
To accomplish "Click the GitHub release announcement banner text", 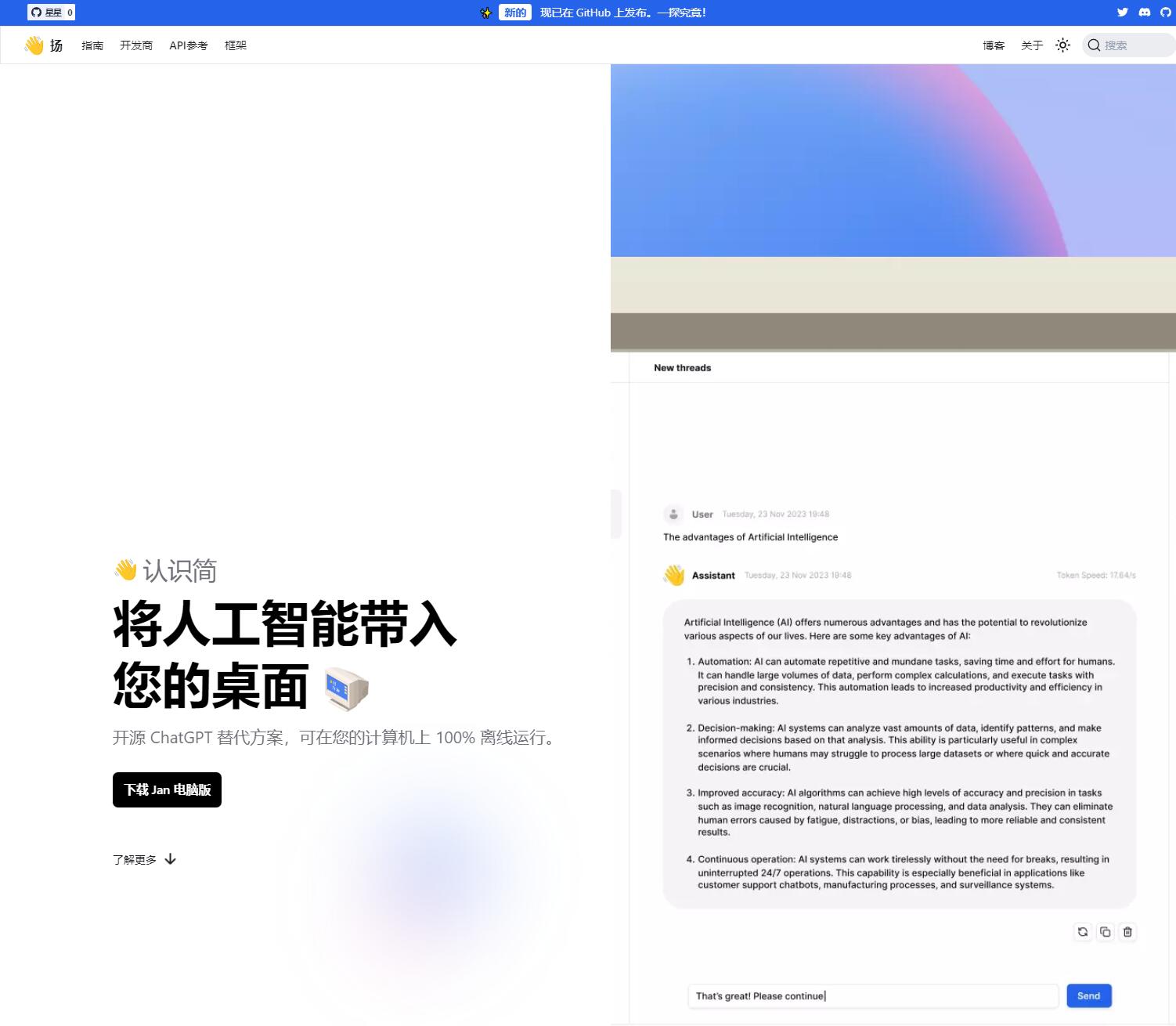I will click(623, 13).
